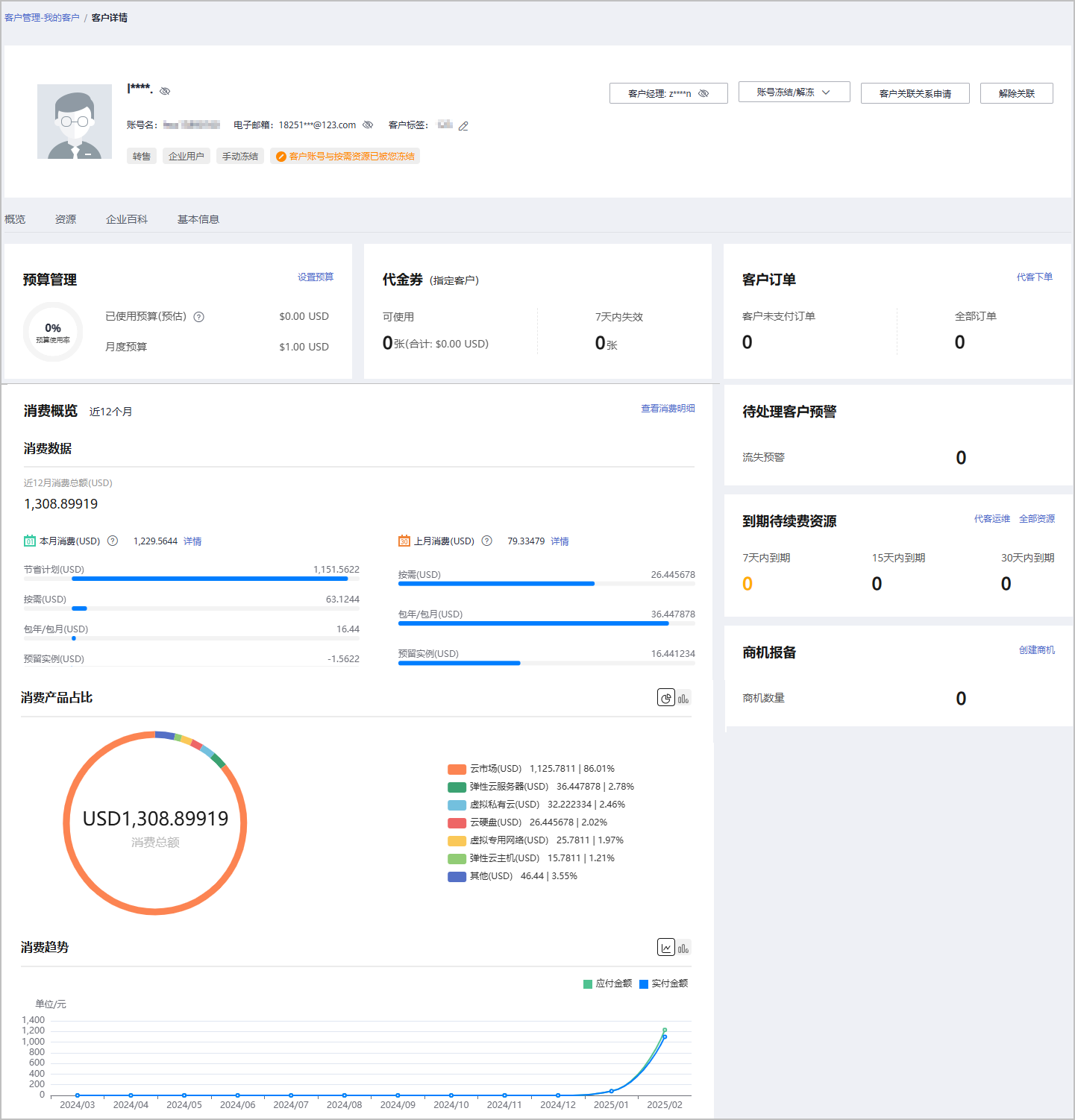This screenshot has width=1075, height=1120.
Task: Click the 云市场(USD) orange legend swatch
Action: click(x=457, y=770)
